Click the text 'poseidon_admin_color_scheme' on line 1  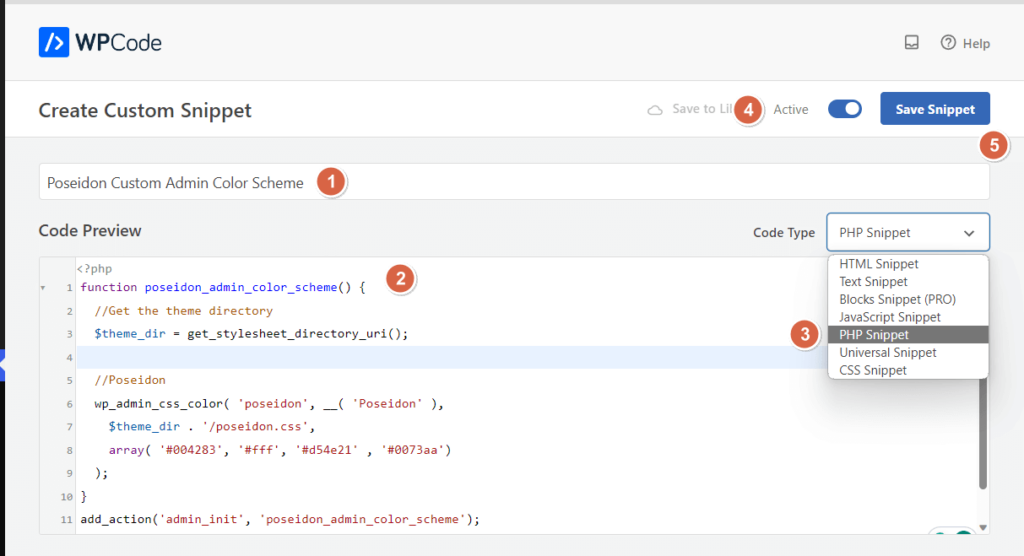tap(241, 287)
